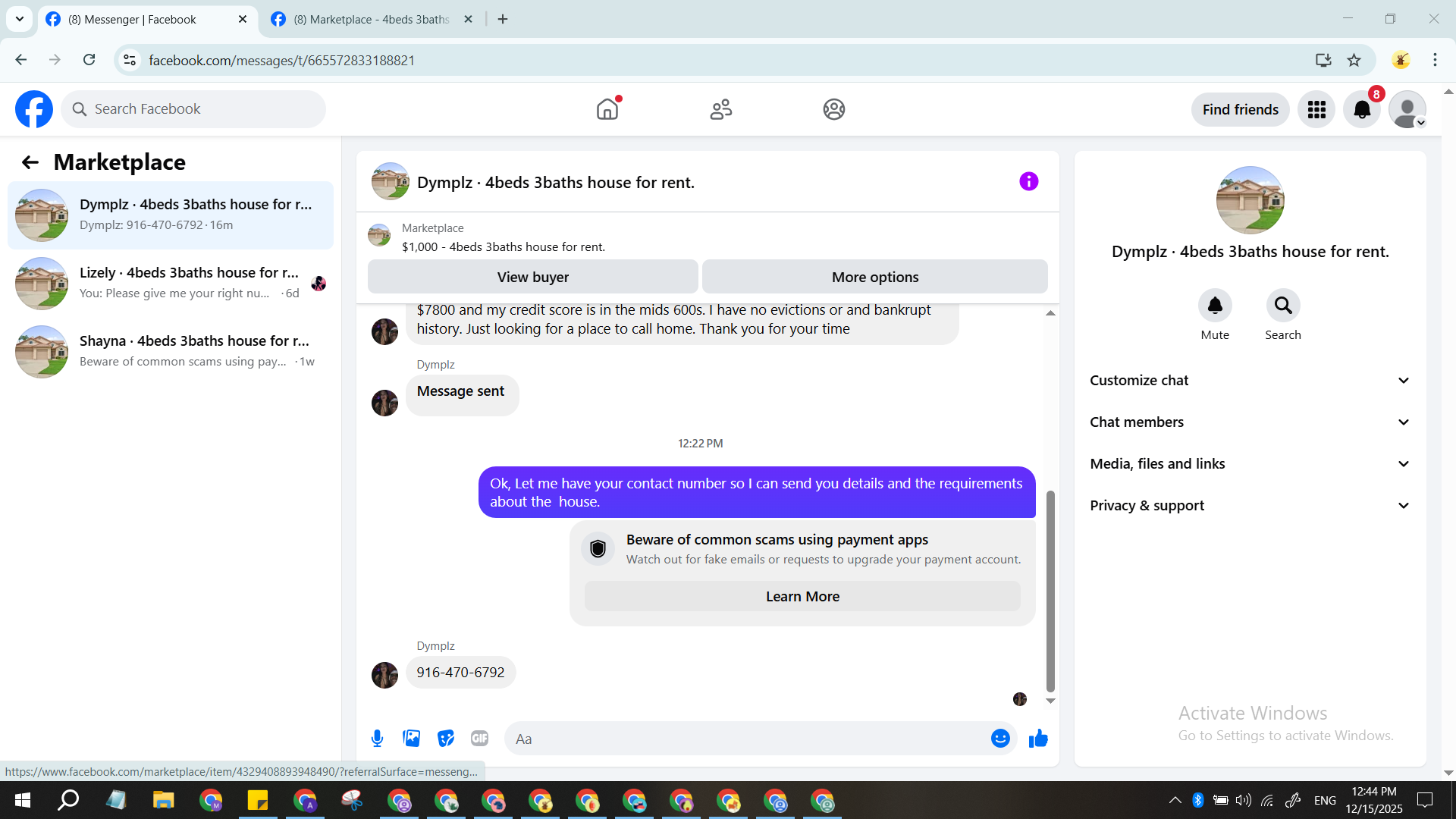1456x819 pixels.
Task: Open the Windows Start menu
Action: coord(23,800)
